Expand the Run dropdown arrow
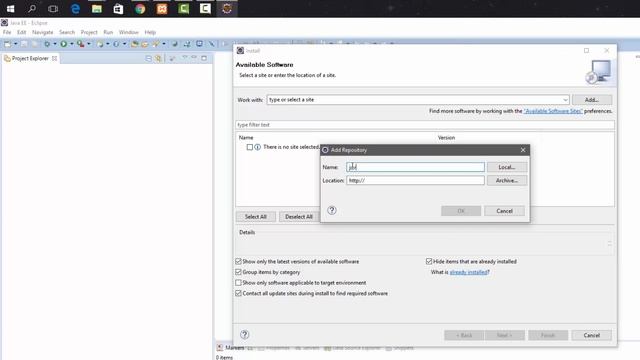Viewport: 640px width, 360px height. tap(71, 44)
